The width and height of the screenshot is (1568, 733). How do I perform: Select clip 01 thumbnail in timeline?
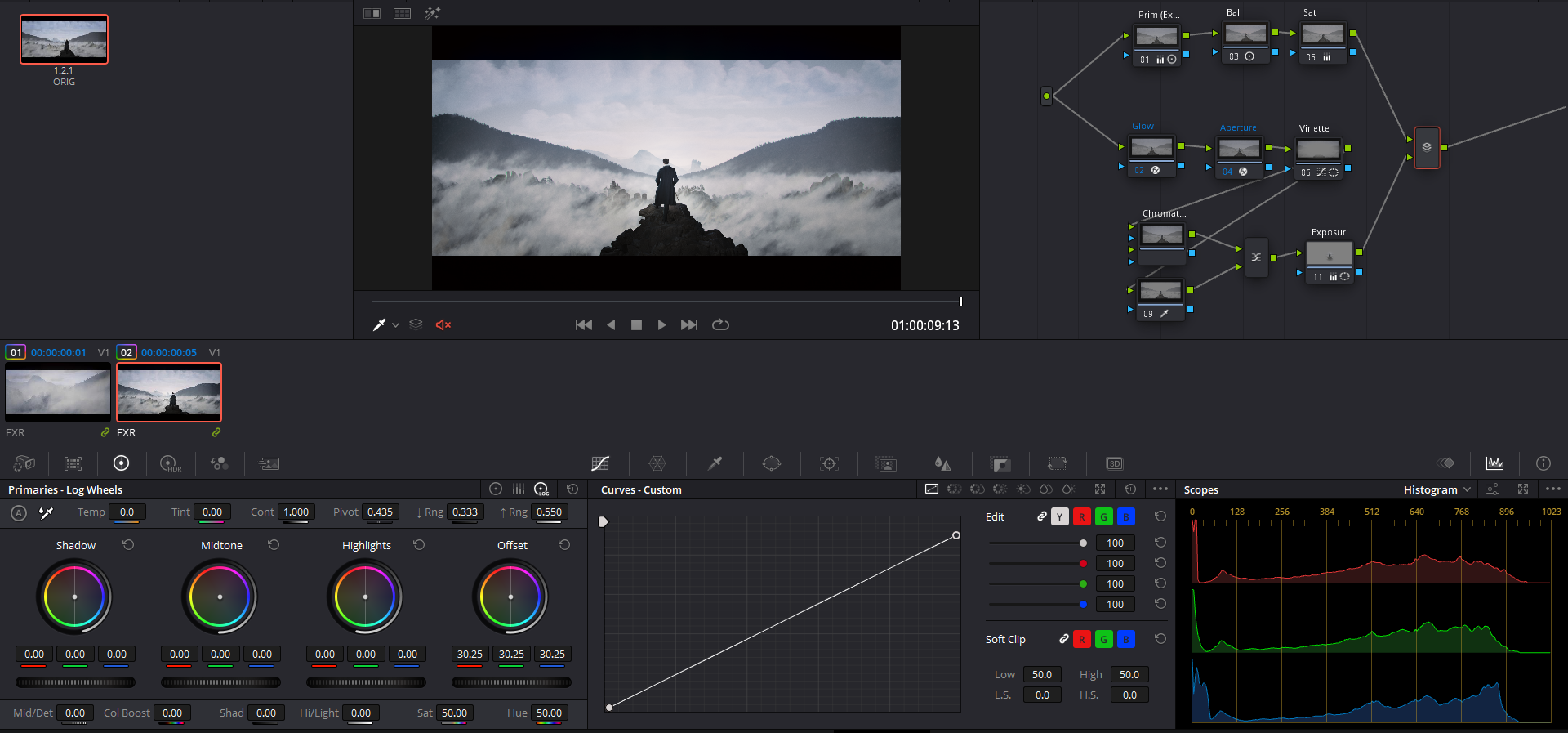(x=58, y=392)
